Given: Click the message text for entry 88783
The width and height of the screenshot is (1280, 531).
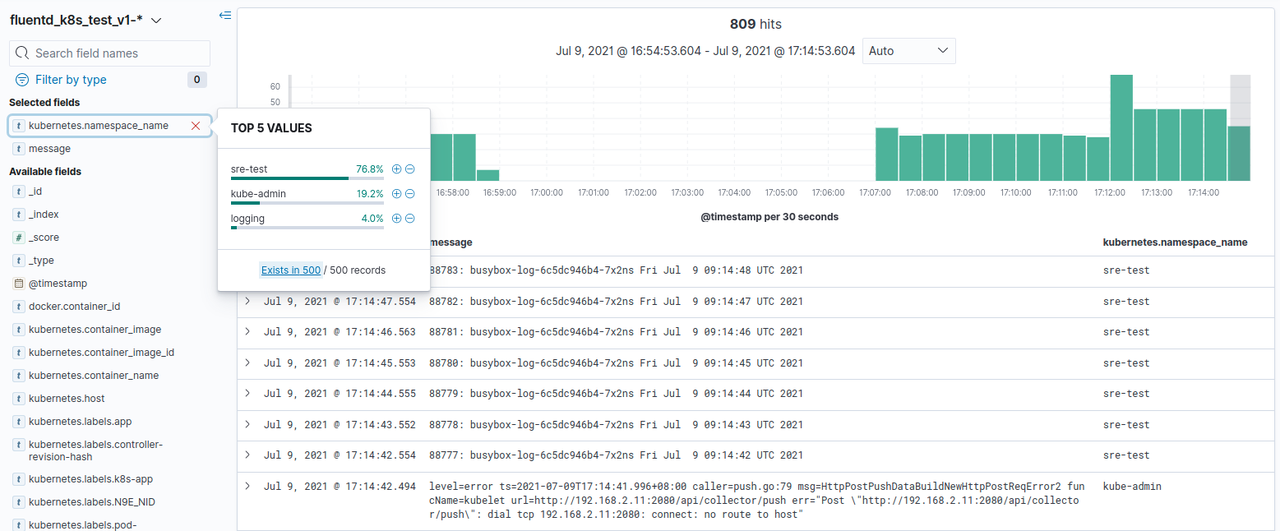Looking at the screenshot, I should 615,270.
